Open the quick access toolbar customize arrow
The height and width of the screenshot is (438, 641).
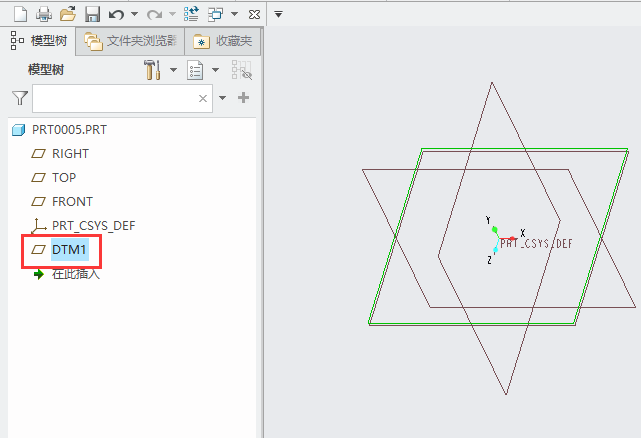click(278, 15)
